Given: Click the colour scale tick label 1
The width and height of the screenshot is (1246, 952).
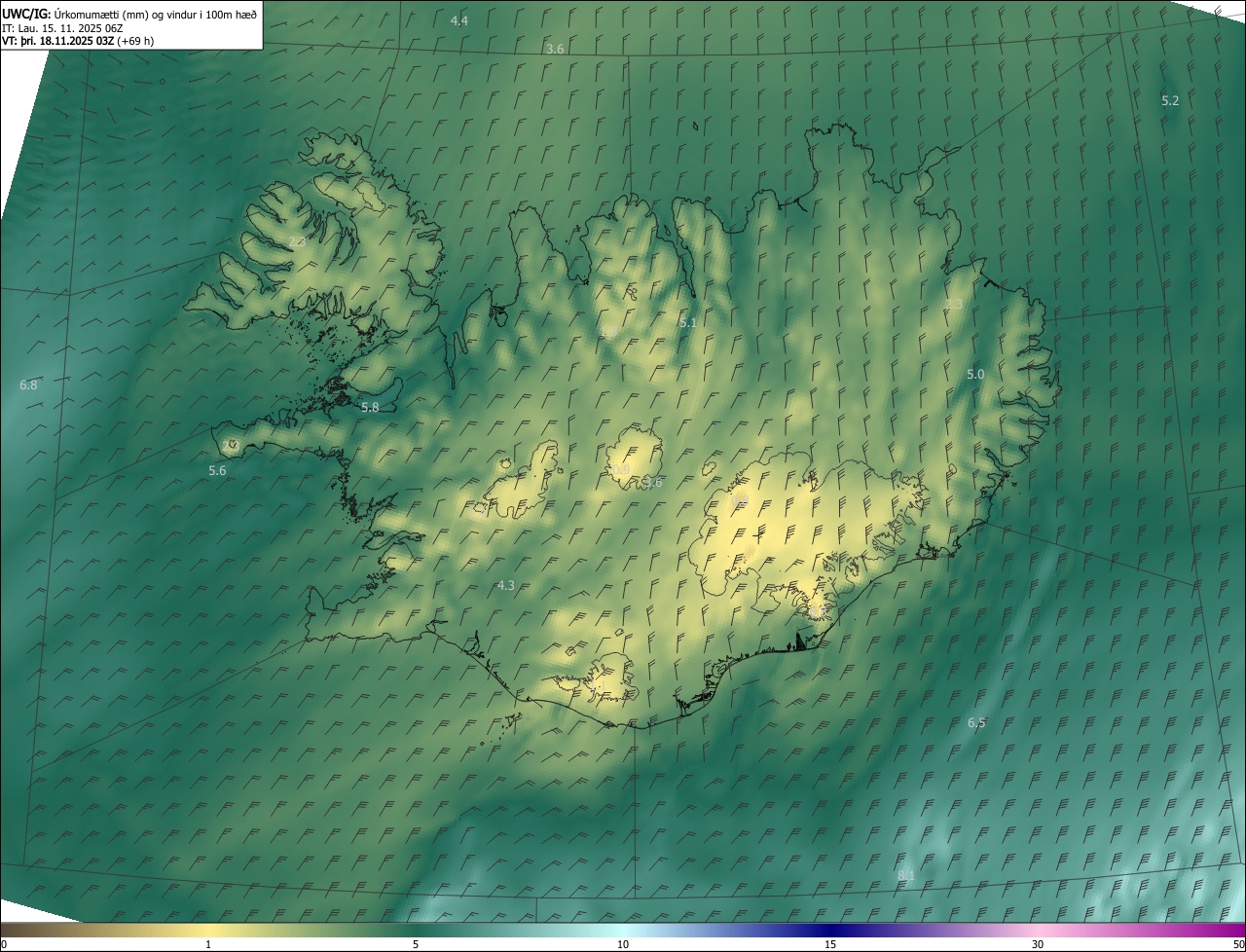Looking at the screenshot, I should tap(208, 945).
